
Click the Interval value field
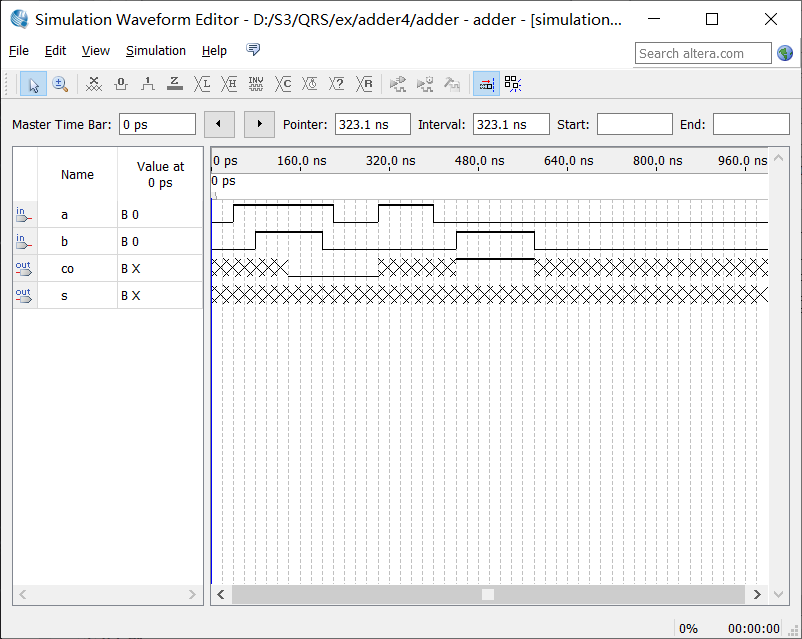point(511,124)
